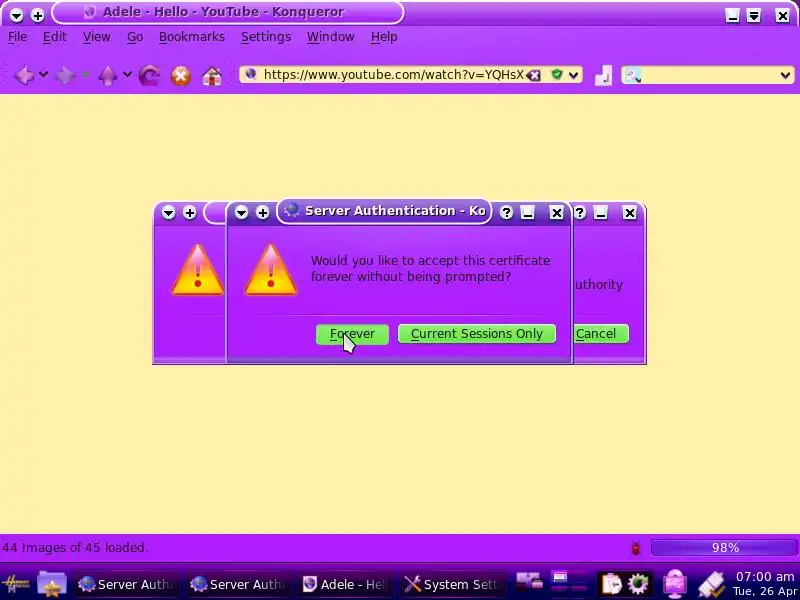Click 'Would you like to accept this certificate' text

tap(430, 261)
